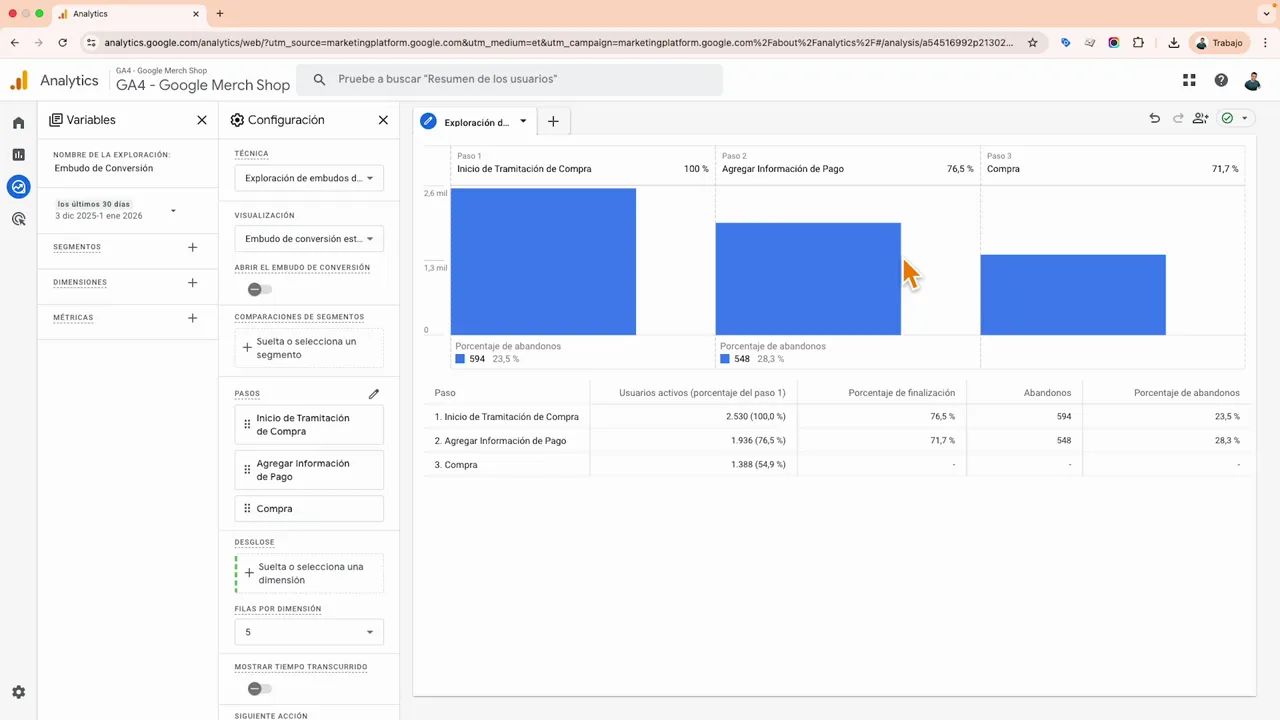
Task: Click the Paso 3 Compra funnel bar
Action: click(1073, 295)
